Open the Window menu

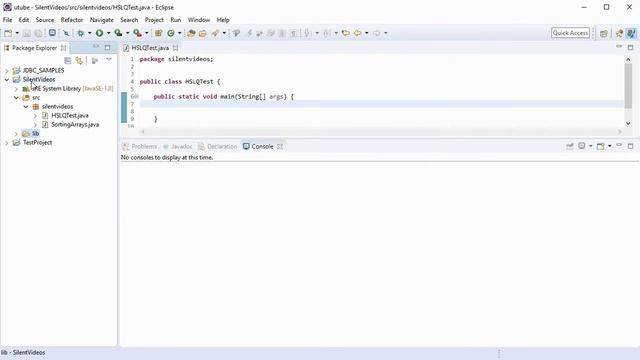click(199, 20)
